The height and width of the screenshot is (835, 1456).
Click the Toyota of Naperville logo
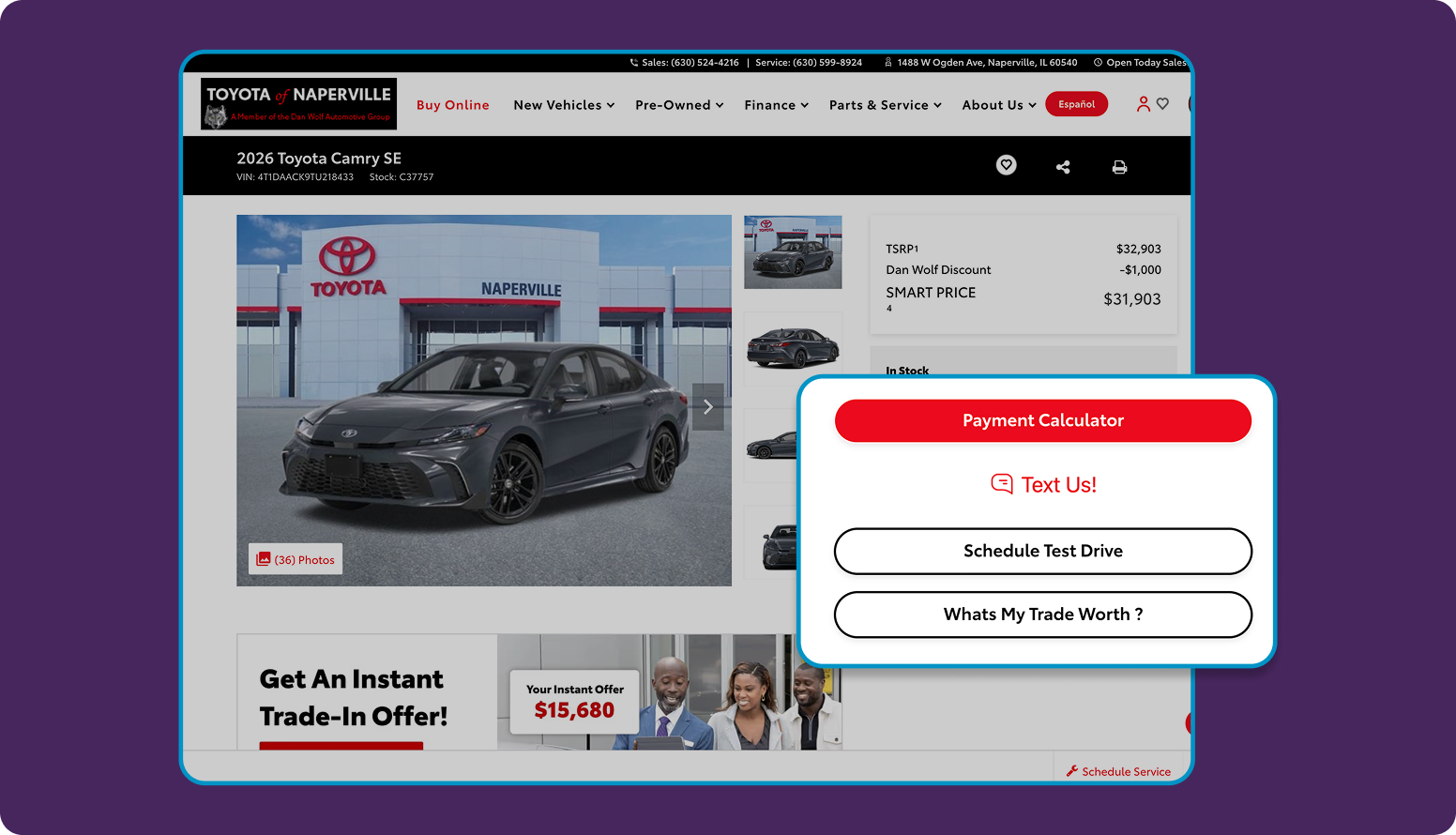tap(298, 103)
